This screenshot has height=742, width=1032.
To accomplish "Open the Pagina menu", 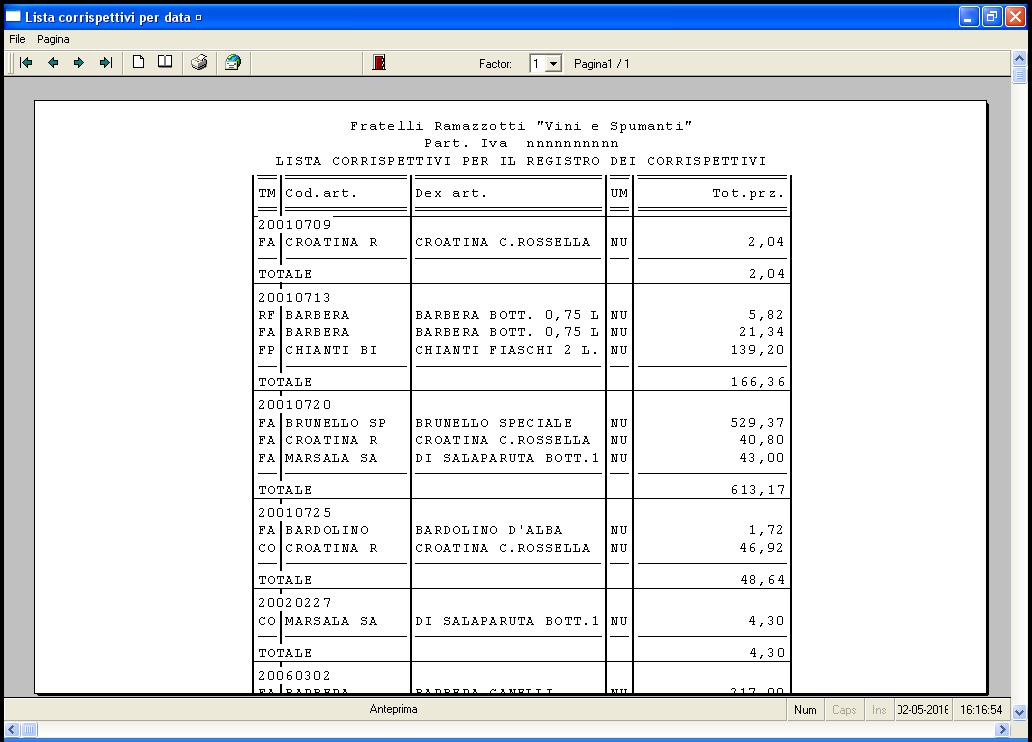I will pyautogui.click(x=53, y=39).
